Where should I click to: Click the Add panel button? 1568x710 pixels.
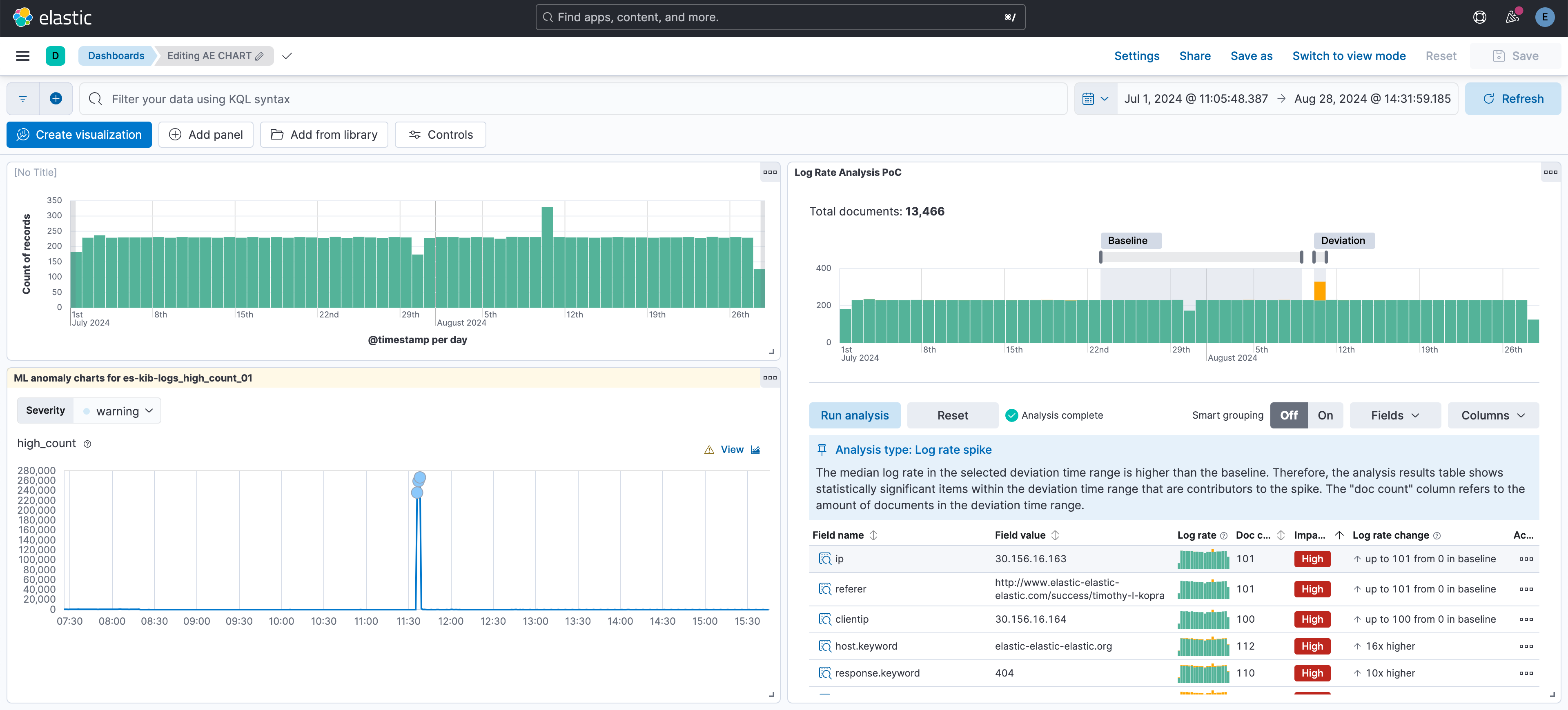click(206, 135)
